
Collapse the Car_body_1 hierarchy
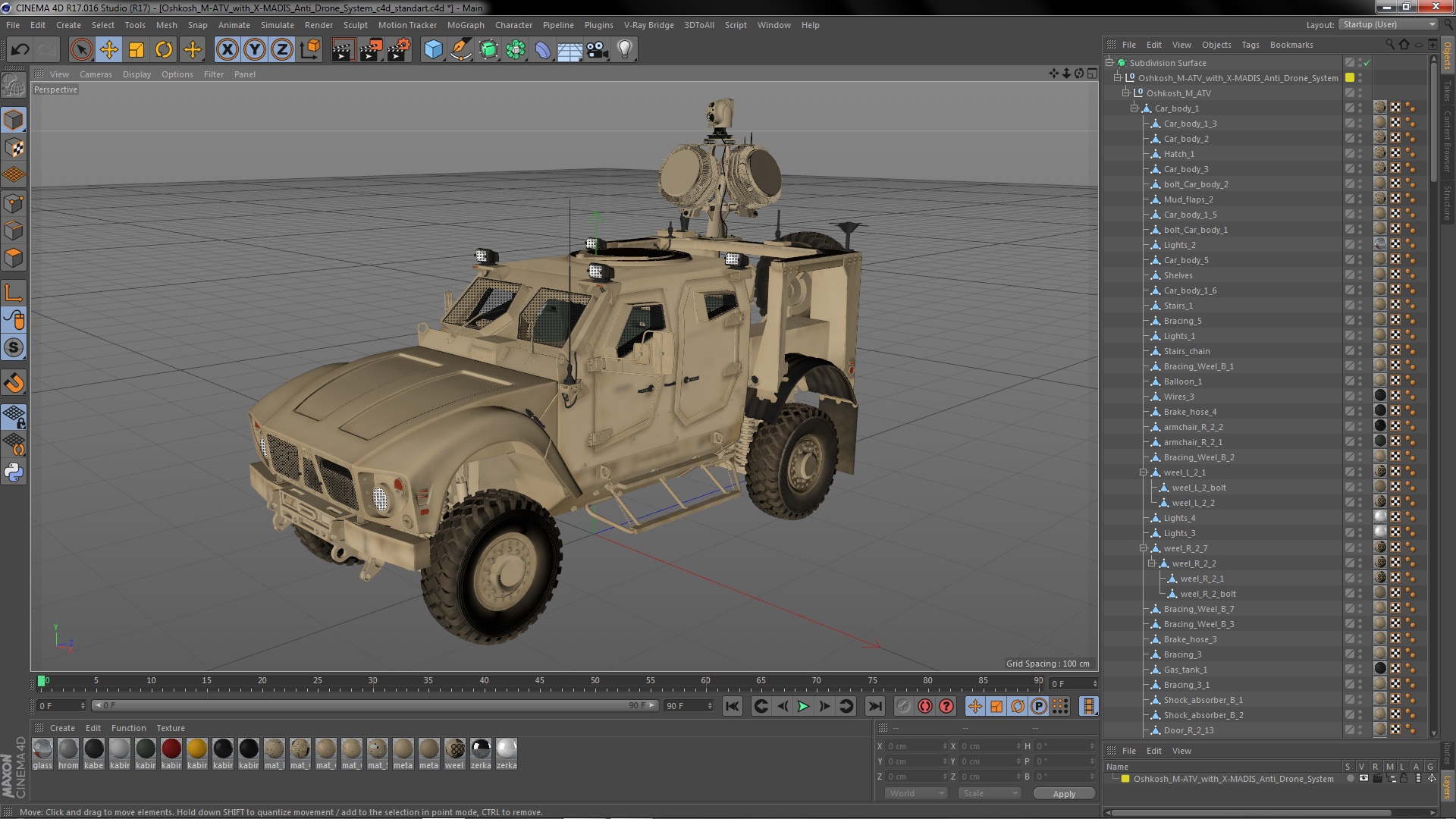[1134, 108]
